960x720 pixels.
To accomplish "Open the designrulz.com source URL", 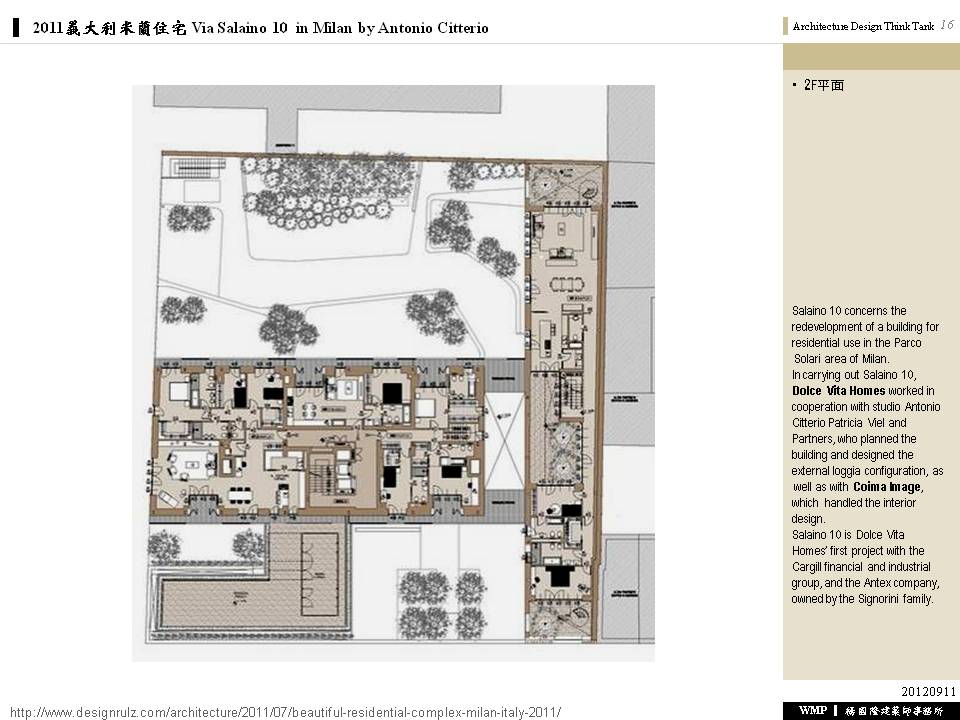I will click(x=285, y=712).
